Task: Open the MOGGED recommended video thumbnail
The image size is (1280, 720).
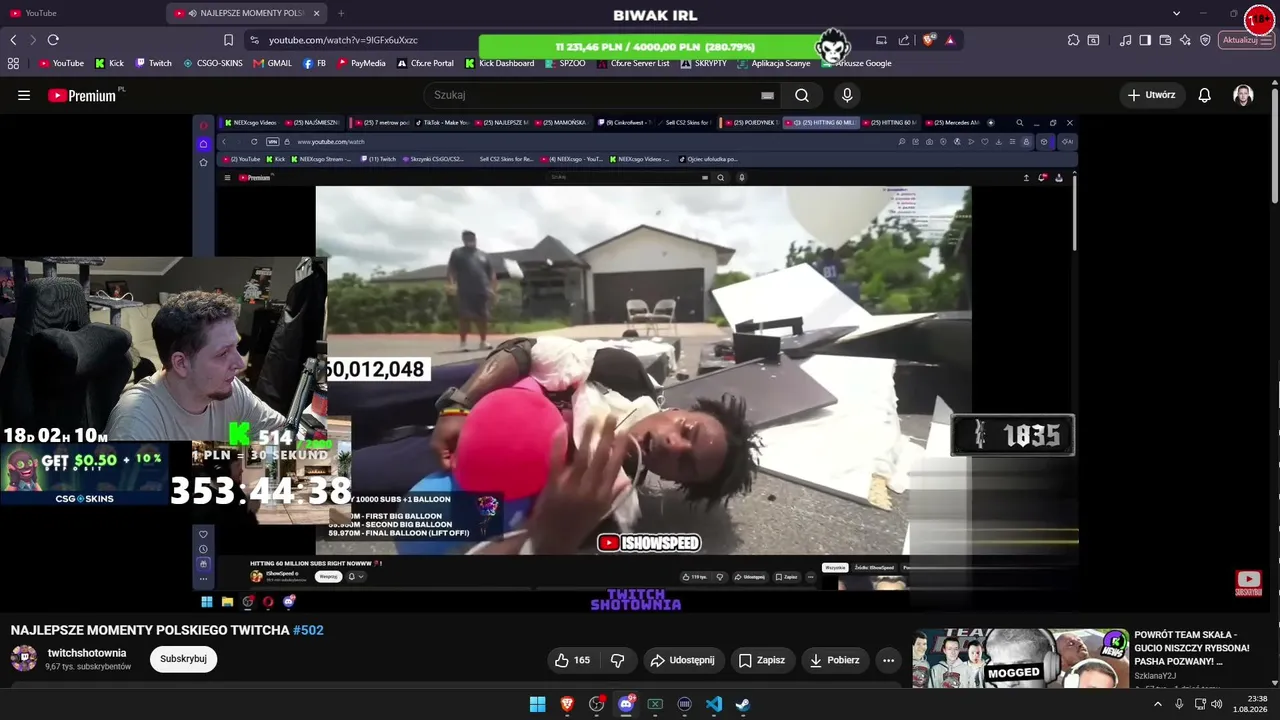Action: [1021, 658]
